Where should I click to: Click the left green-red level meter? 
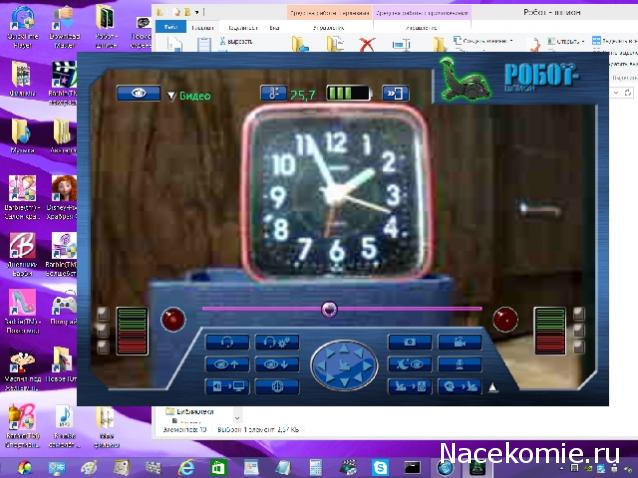(132, 331)
